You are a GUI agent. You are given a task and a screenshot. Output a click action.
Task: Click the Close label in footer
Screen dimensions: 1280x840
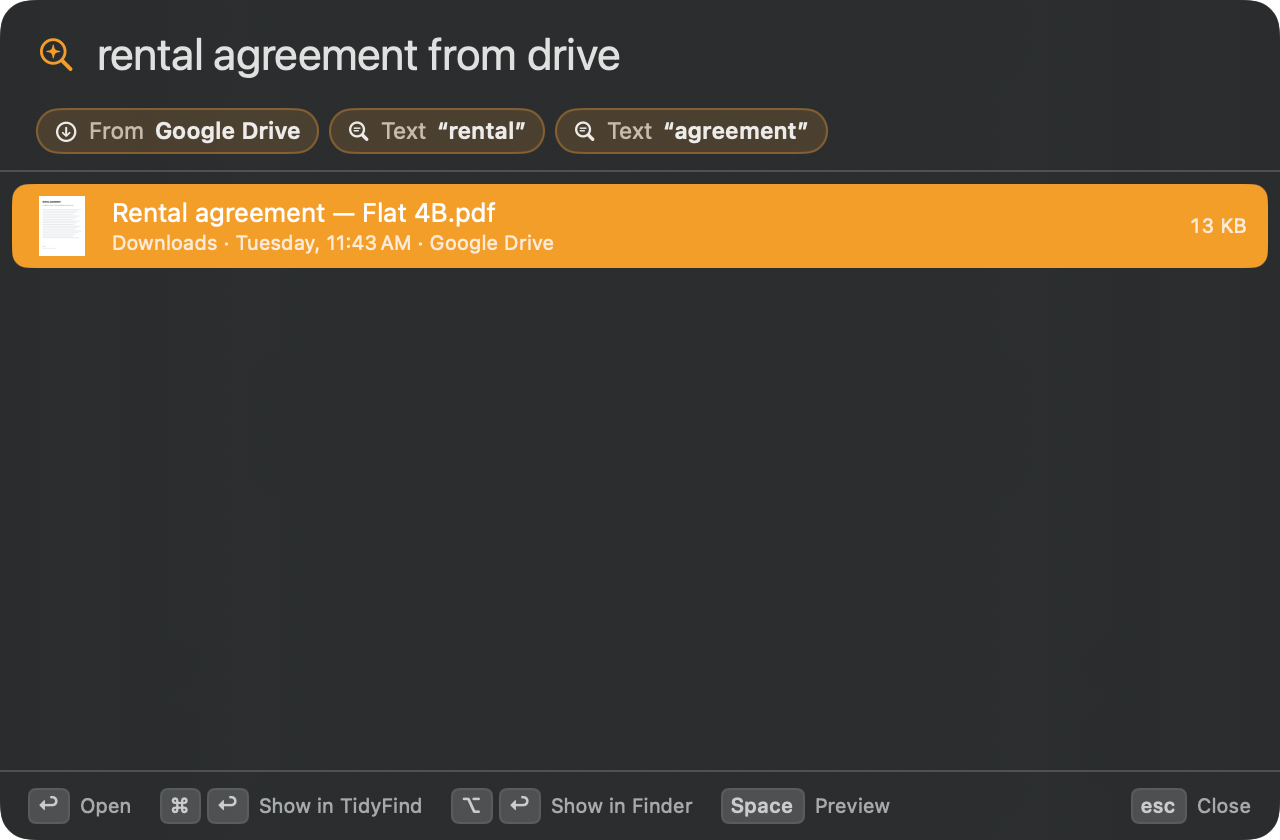(x=1224, y=806)
